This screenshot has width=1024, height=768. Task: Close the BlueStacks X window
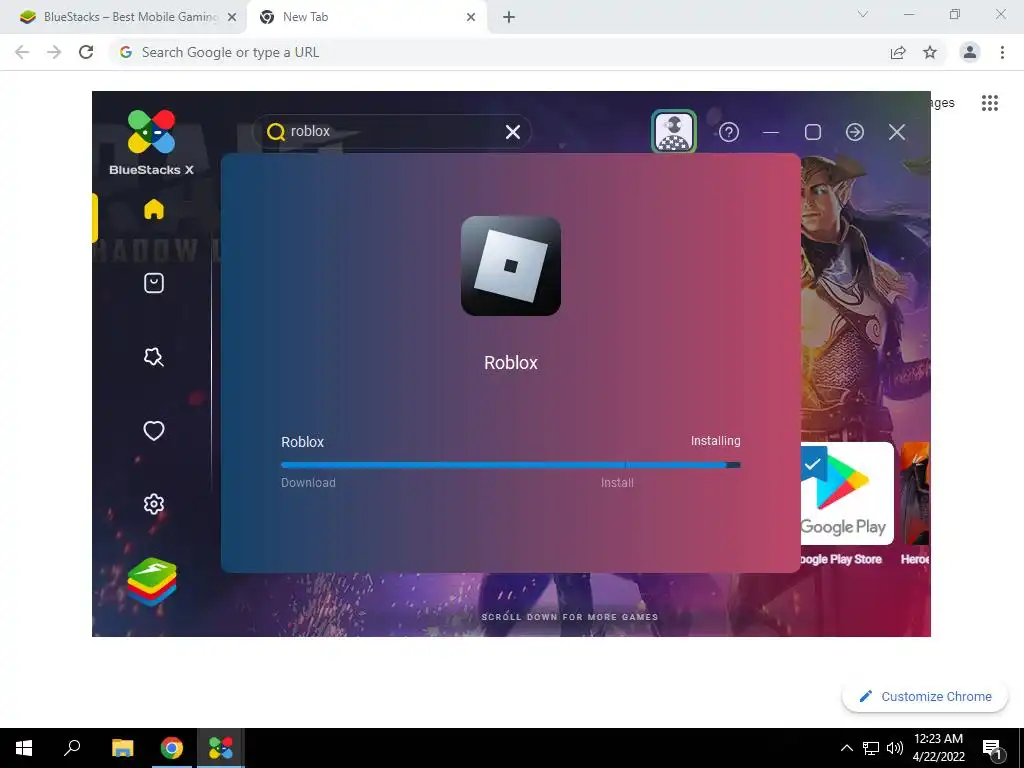[897, 132]
